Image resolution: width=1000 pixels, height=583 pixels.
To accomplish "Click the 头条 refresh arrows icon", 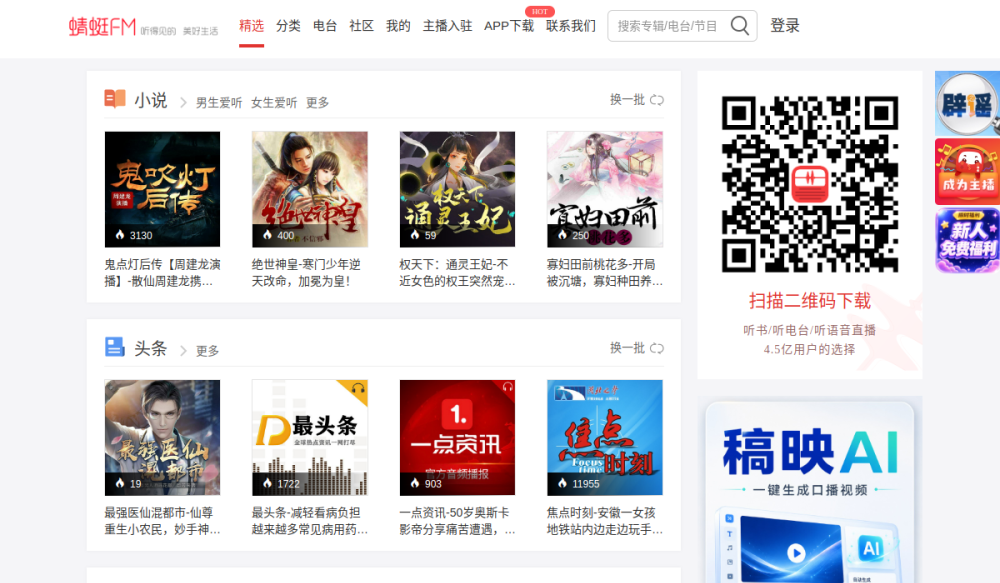I will pyautogui.click(x=657, y=348).
